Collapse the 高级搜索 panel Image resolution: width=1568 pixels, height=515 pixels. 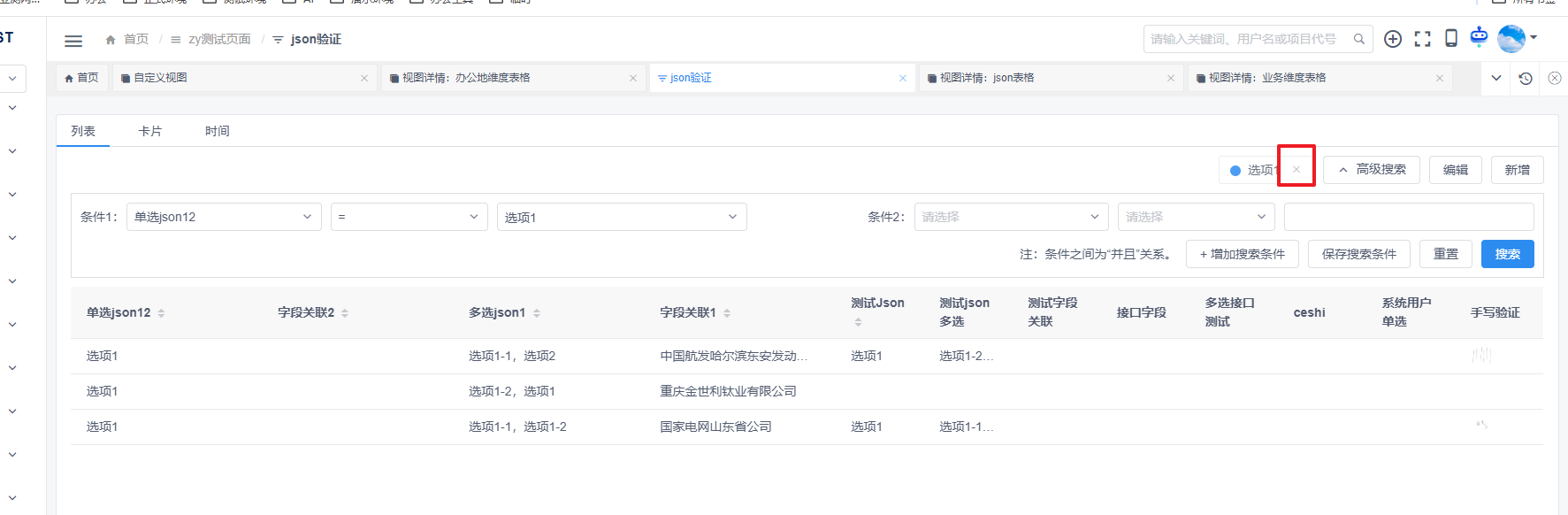tap(1371, 170)
